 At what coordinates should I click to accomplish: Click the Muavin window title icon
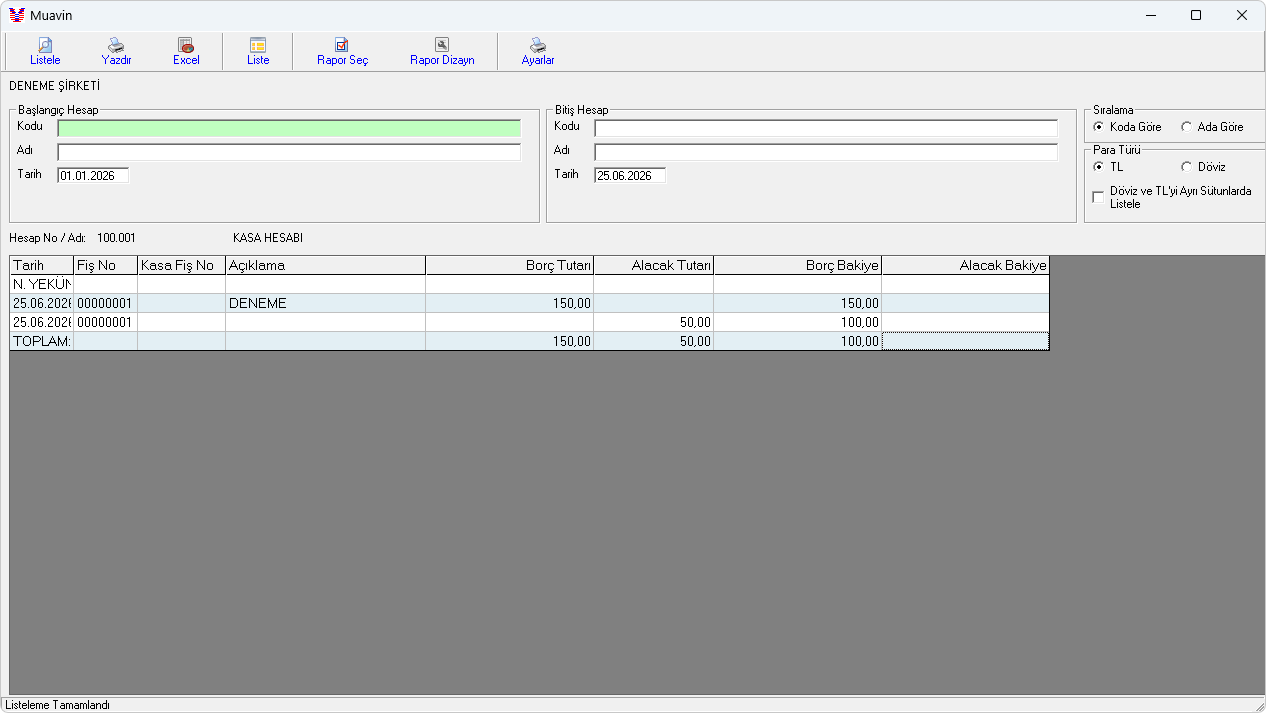[x=17, y=15]
